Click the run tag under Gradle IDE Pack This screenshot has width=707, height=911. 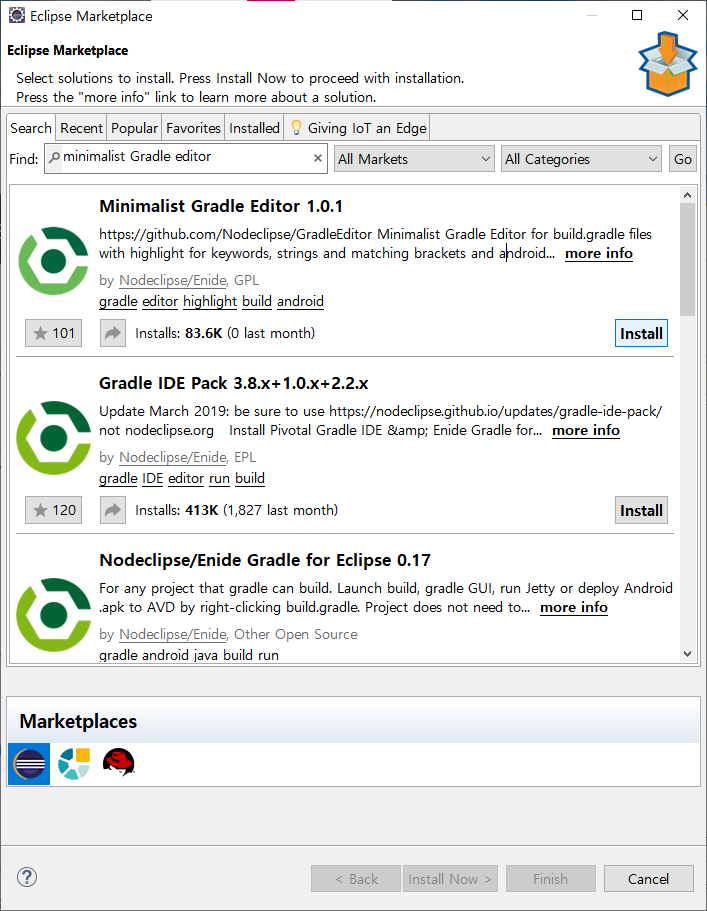[220, 478]
